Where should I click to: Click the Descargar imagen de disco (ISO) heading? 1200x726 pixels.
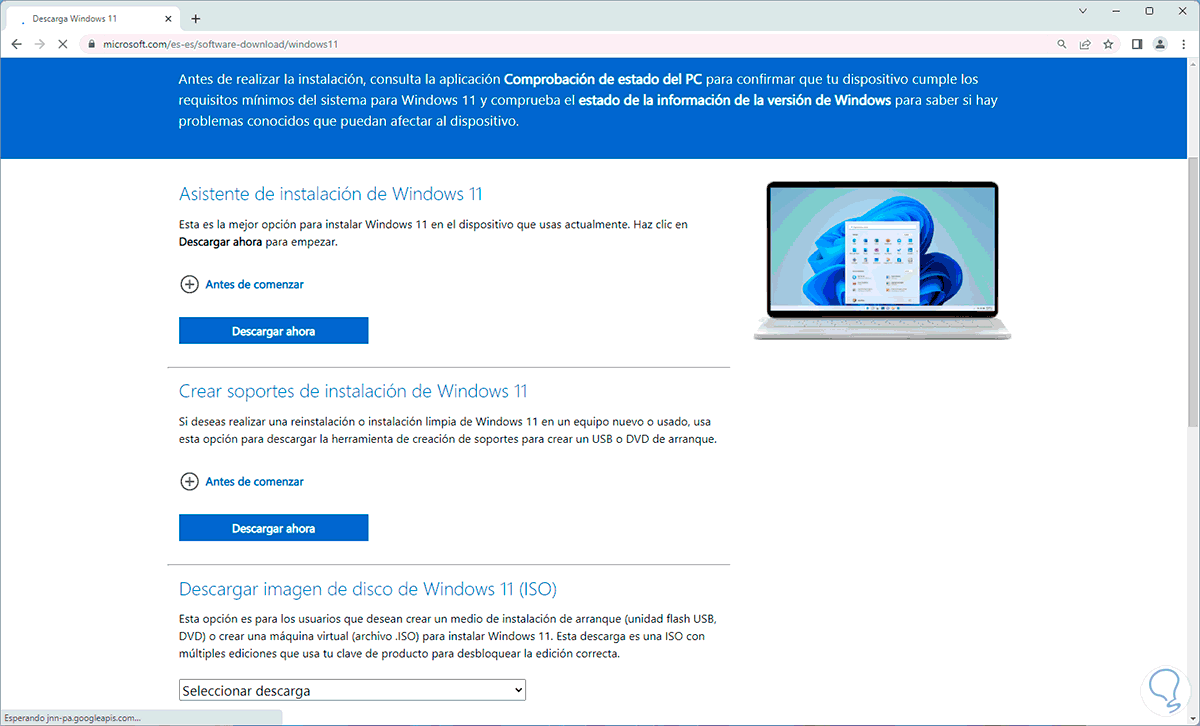point(368,588)
